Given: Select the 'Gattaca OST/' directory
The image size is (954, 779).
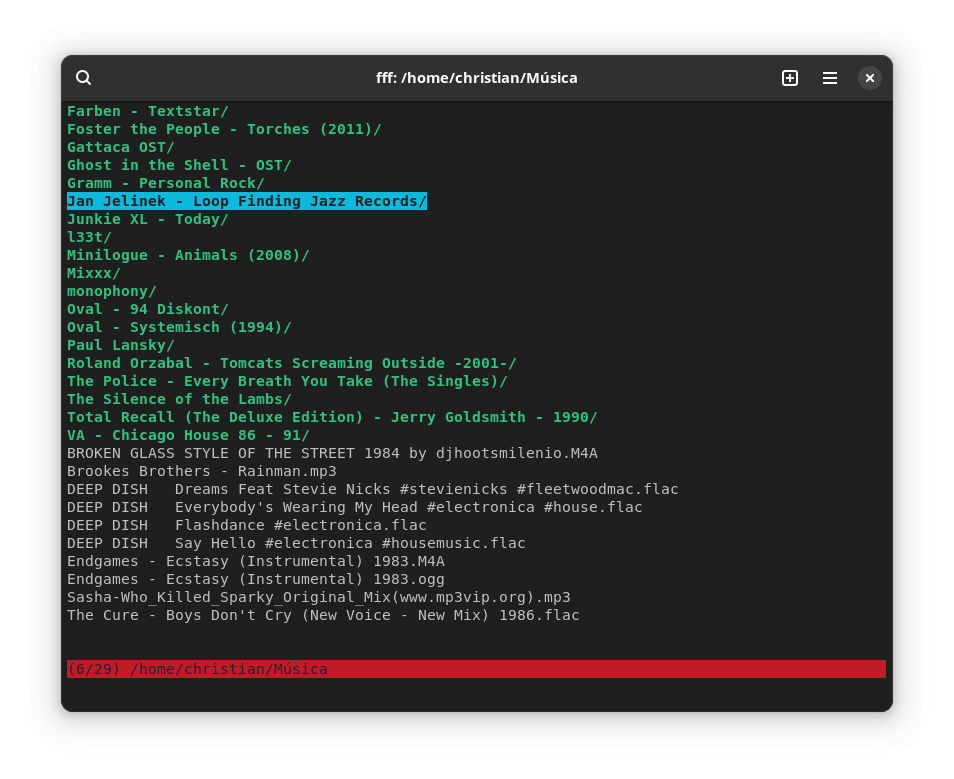Looking at the screenshot, I should pos(120,147).
